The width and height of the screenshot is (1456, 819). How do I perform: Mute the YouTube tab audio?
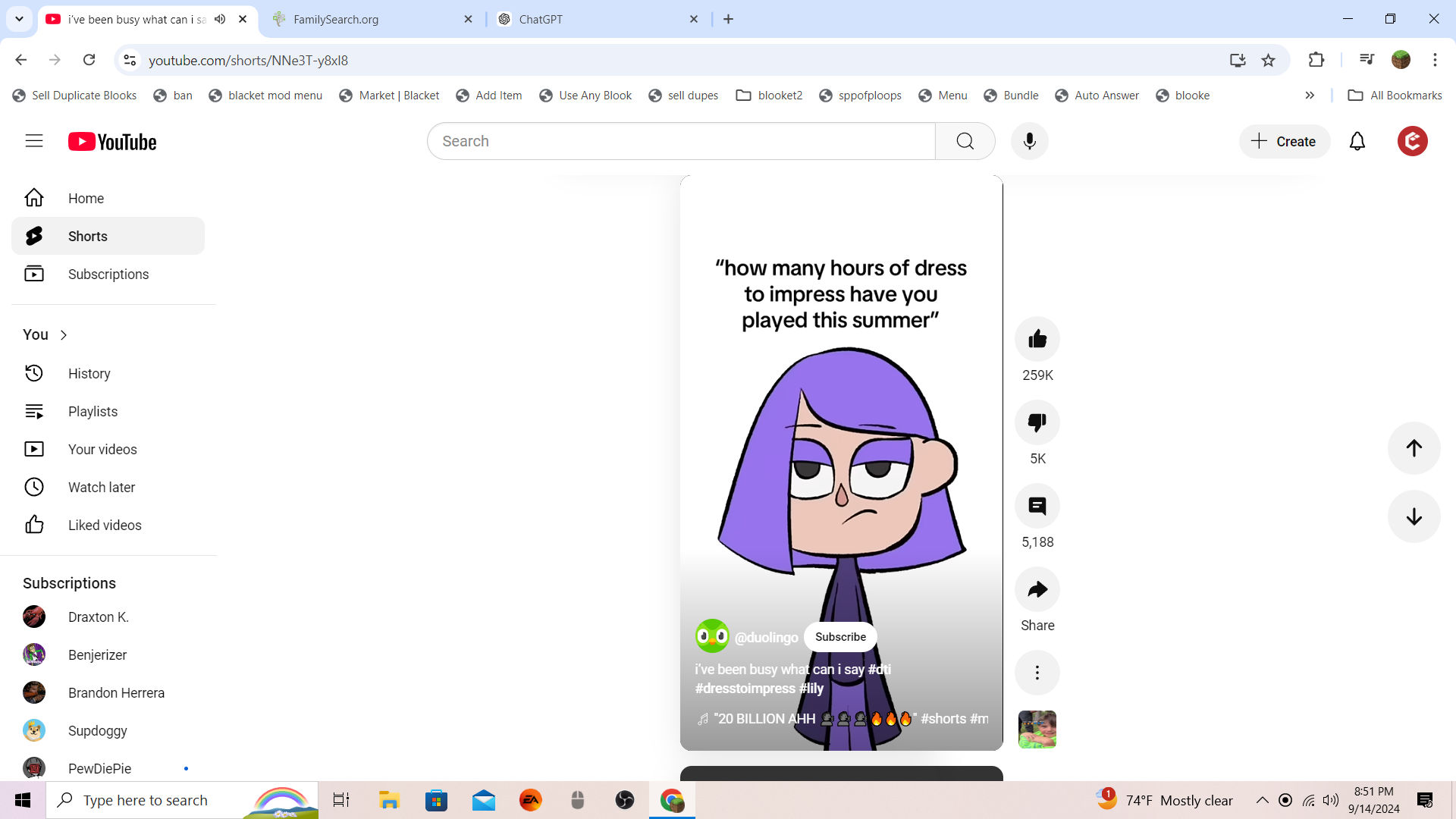point(220,19)
